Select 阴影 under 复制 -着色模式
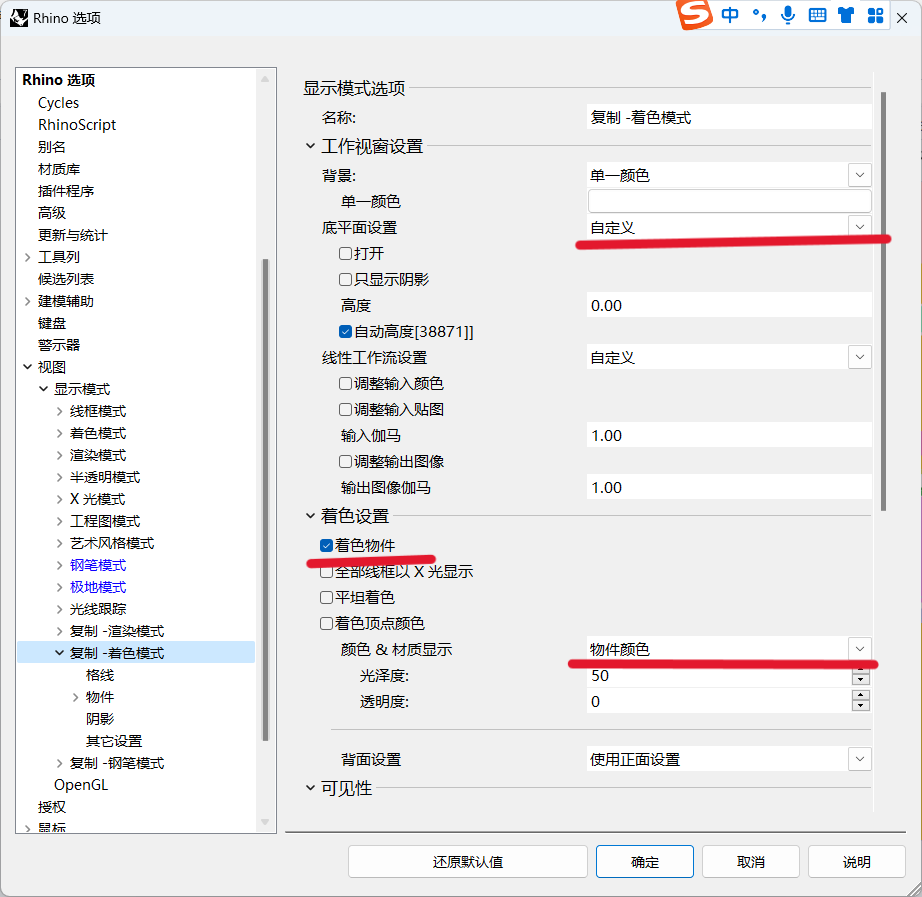This screenshot has height=897, width=922. [x=100, y=719]
